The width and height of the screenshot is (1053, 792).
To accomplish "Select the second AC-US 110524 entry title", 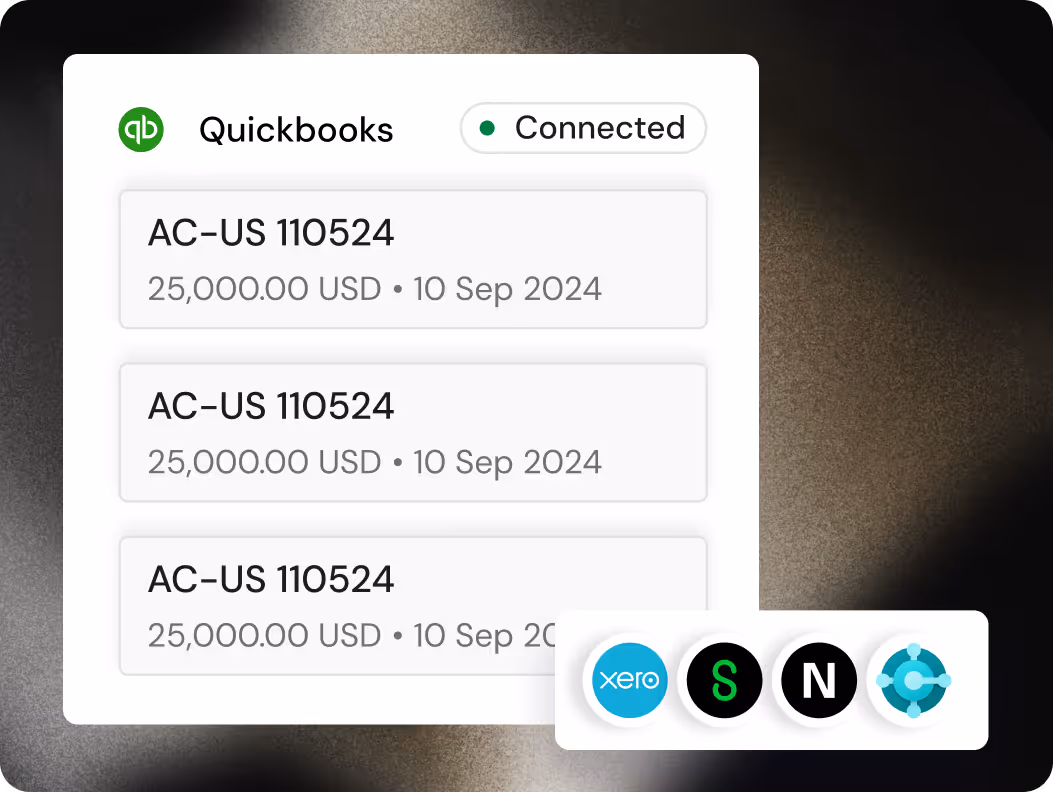I will click(271, 406).
